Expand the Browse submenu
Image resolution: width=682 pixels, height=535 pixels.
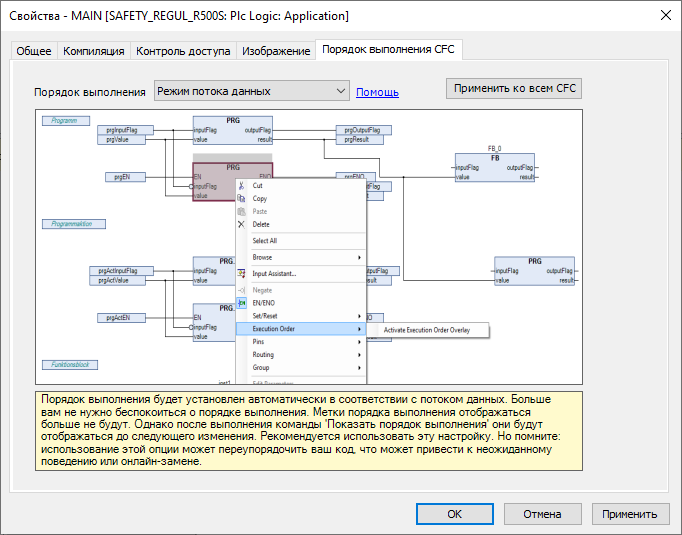click(x=360, y=258)
